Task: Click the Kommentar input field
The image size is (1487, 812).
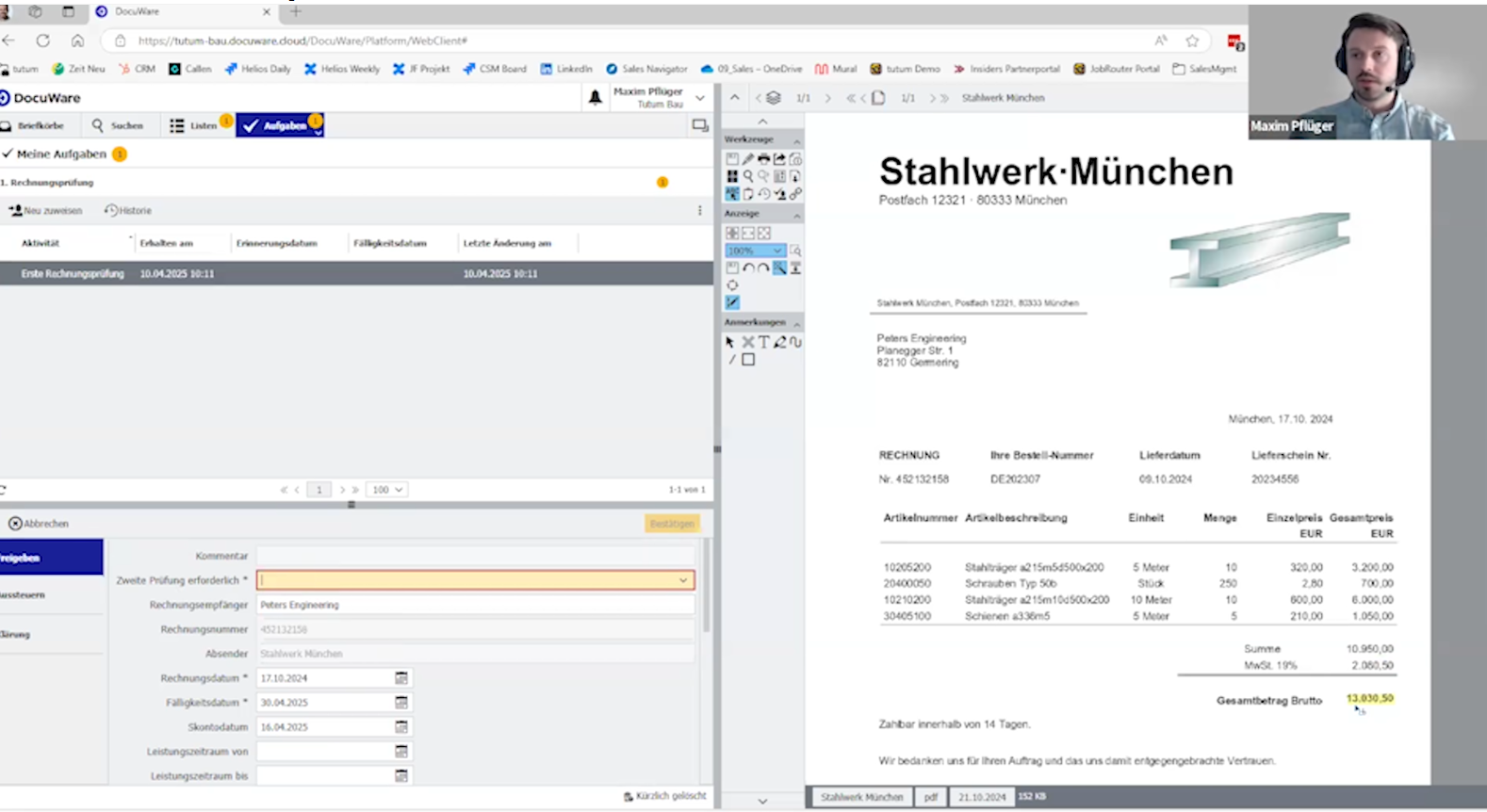Action: click(476, 556)
